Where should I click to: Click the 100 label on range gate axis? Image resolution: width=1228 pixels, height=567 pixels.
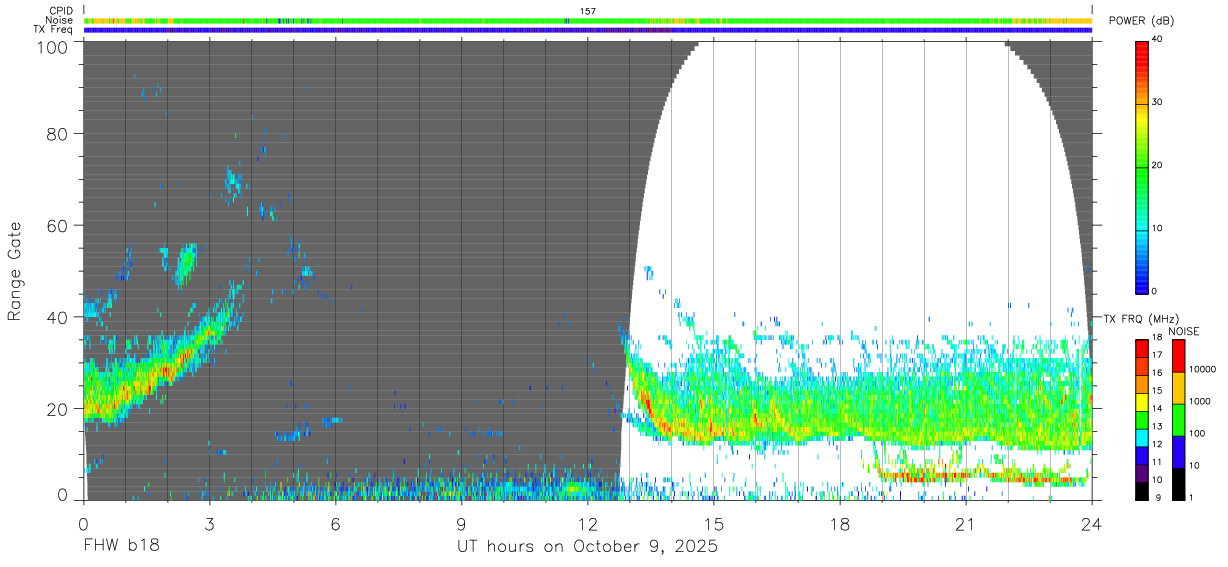point(54,47)
